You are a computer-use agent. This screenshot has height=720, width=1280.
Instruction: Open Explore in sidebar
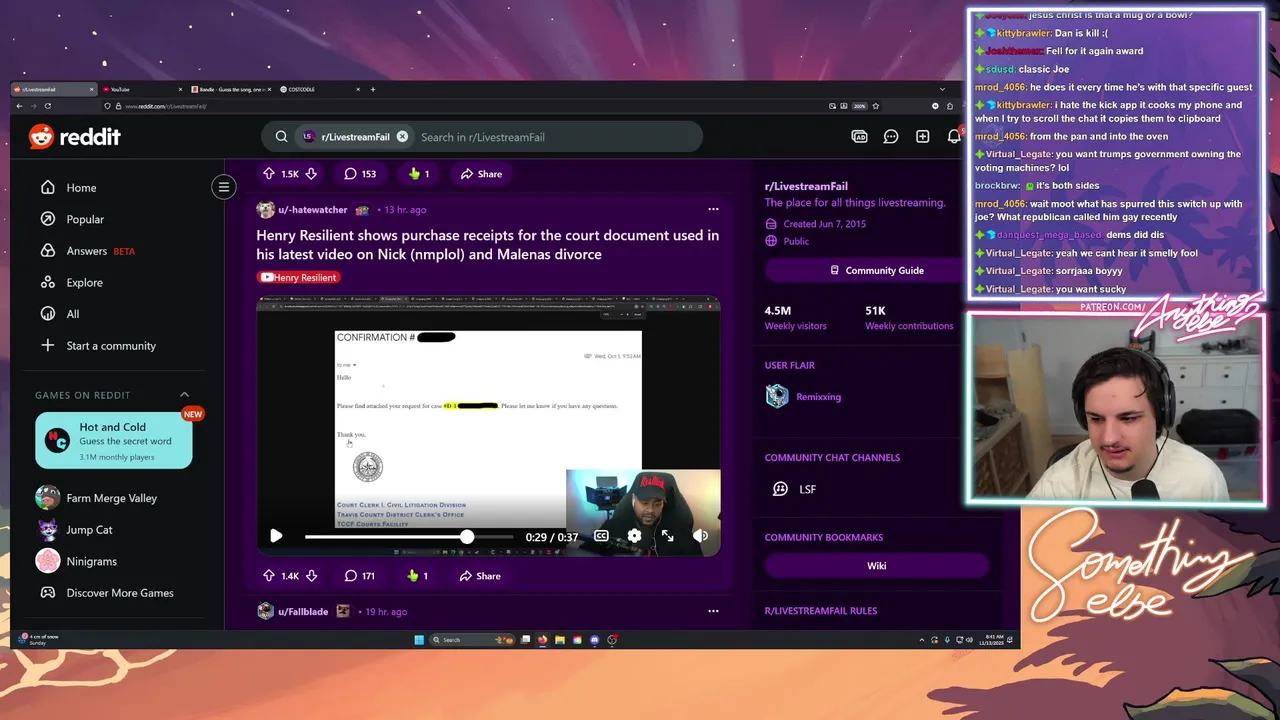(84, 283)
